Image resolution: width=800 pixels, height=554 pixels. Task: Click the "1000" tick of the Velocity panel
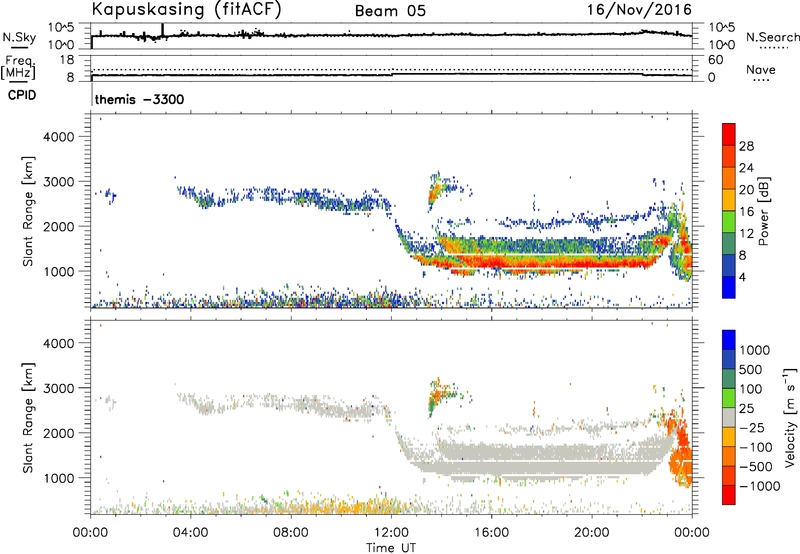pos(58,478)
